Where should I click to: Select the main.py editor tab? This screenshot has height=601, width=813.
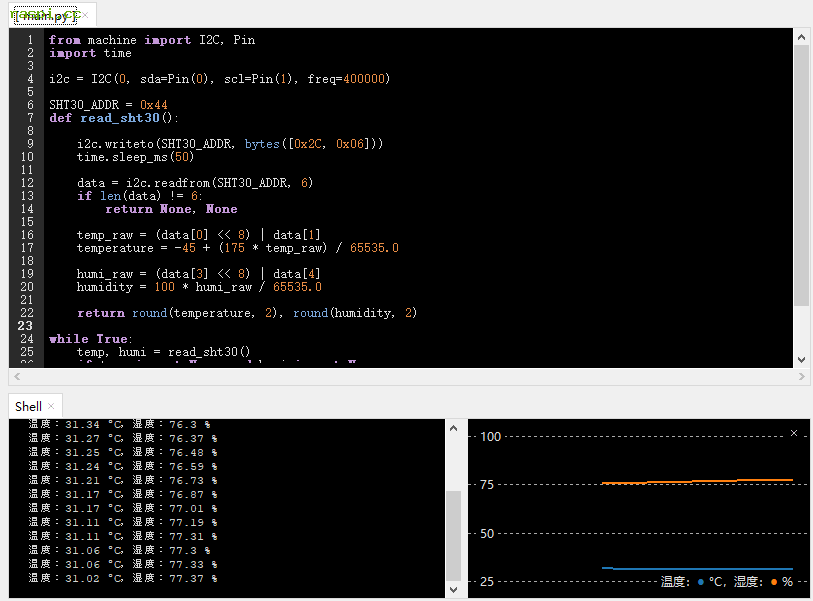[44, 15]
